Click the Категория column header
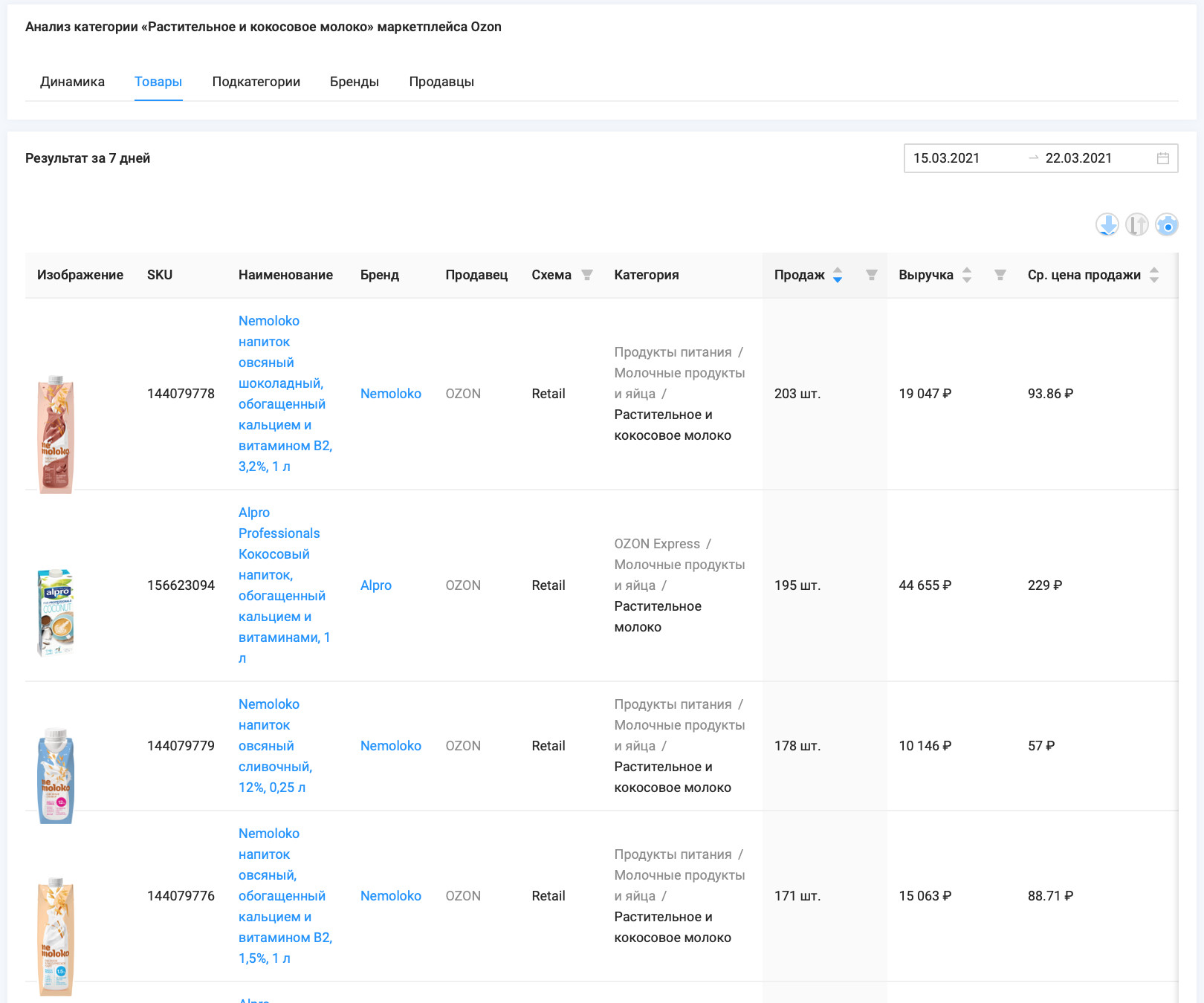This screenshot has width=1204, height=1003. coord(647,275)
